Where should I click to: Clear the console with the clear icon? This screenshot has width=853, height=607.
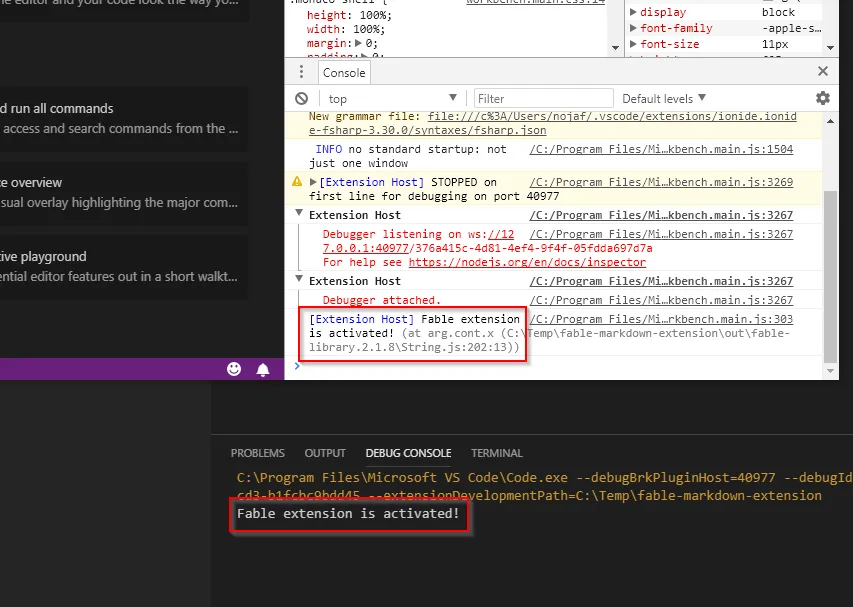tap(301, 99)
